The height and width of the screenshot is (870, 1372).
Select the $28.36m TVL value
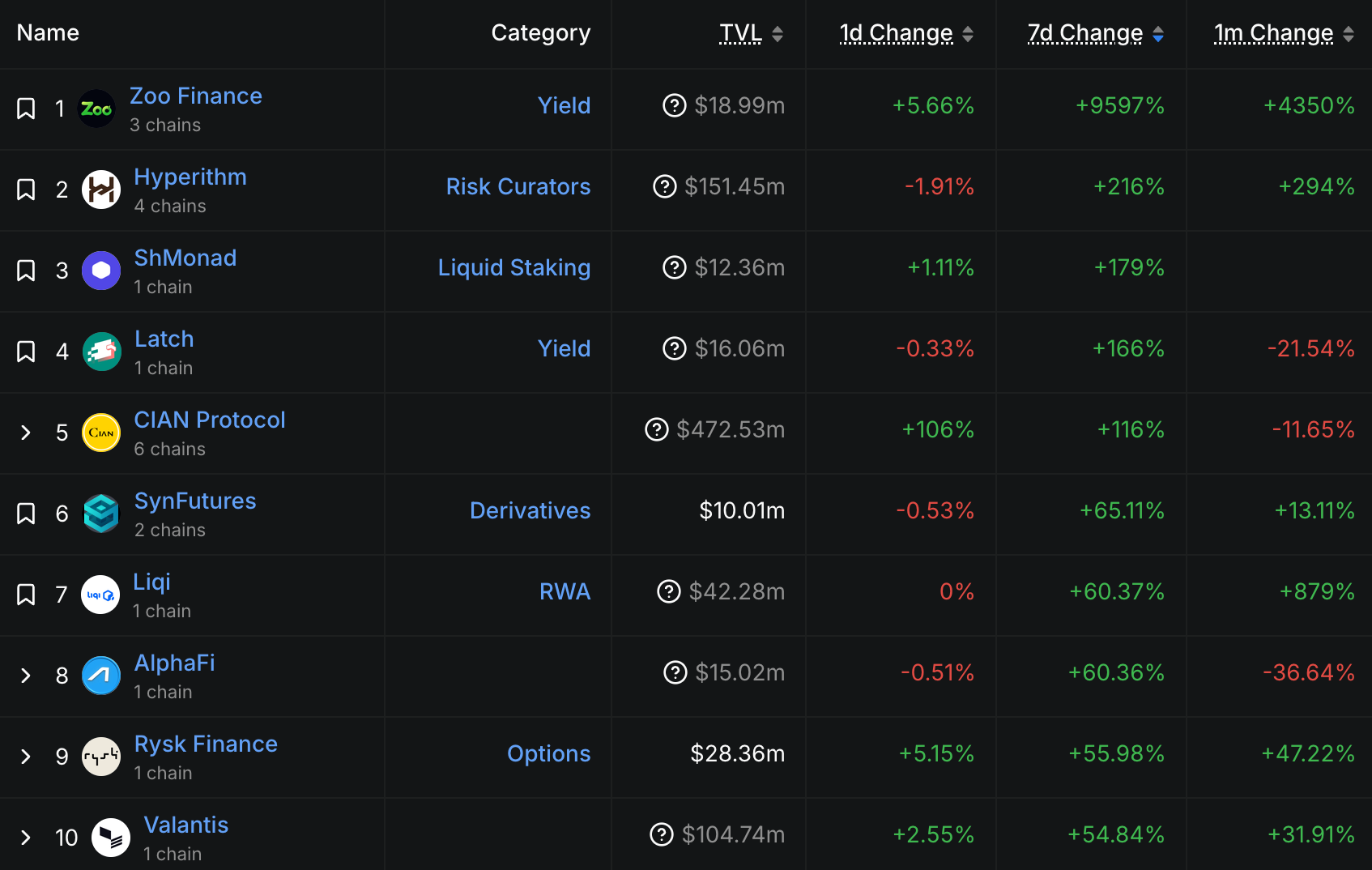(738, 753)
